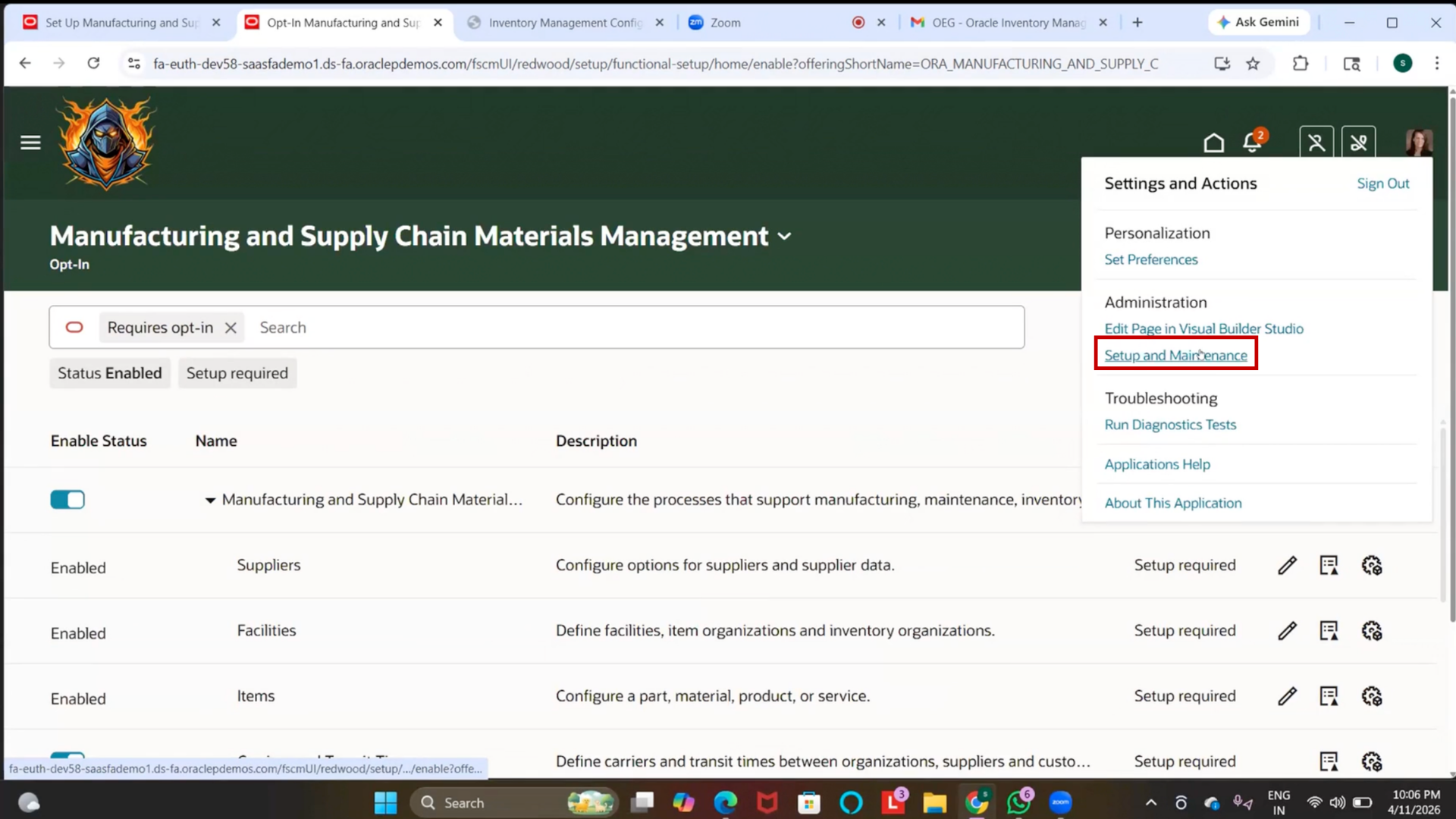
Task: Click the hooded ninja logo
Action: pyautogui.click(x=106, y=143)
